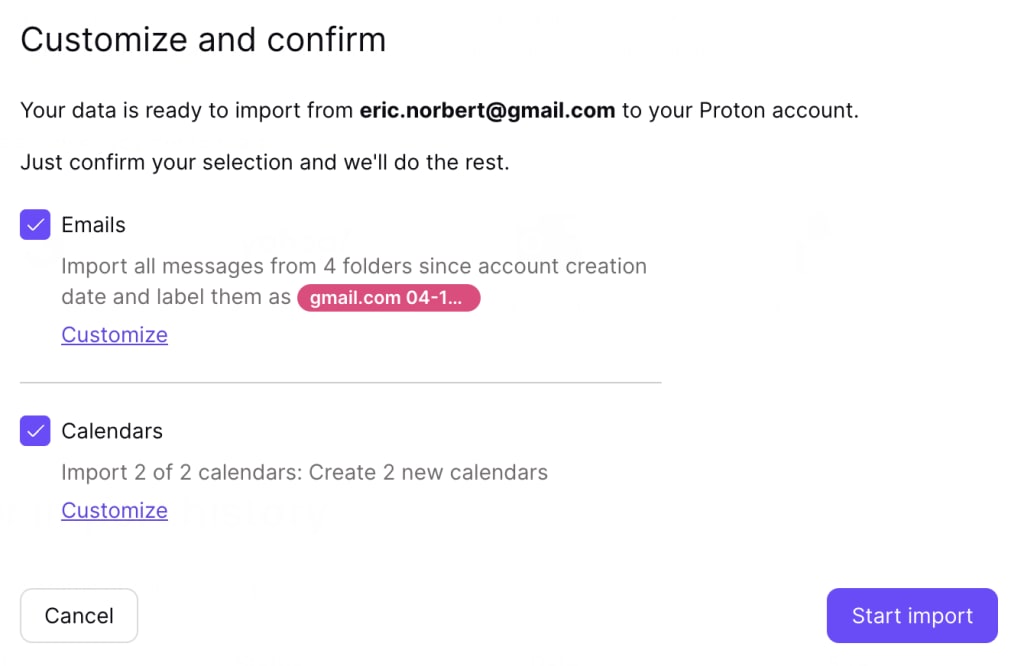The image size is (1024, 666).
Task: Uncheck the Calendars checkbox
Action: 35,431
